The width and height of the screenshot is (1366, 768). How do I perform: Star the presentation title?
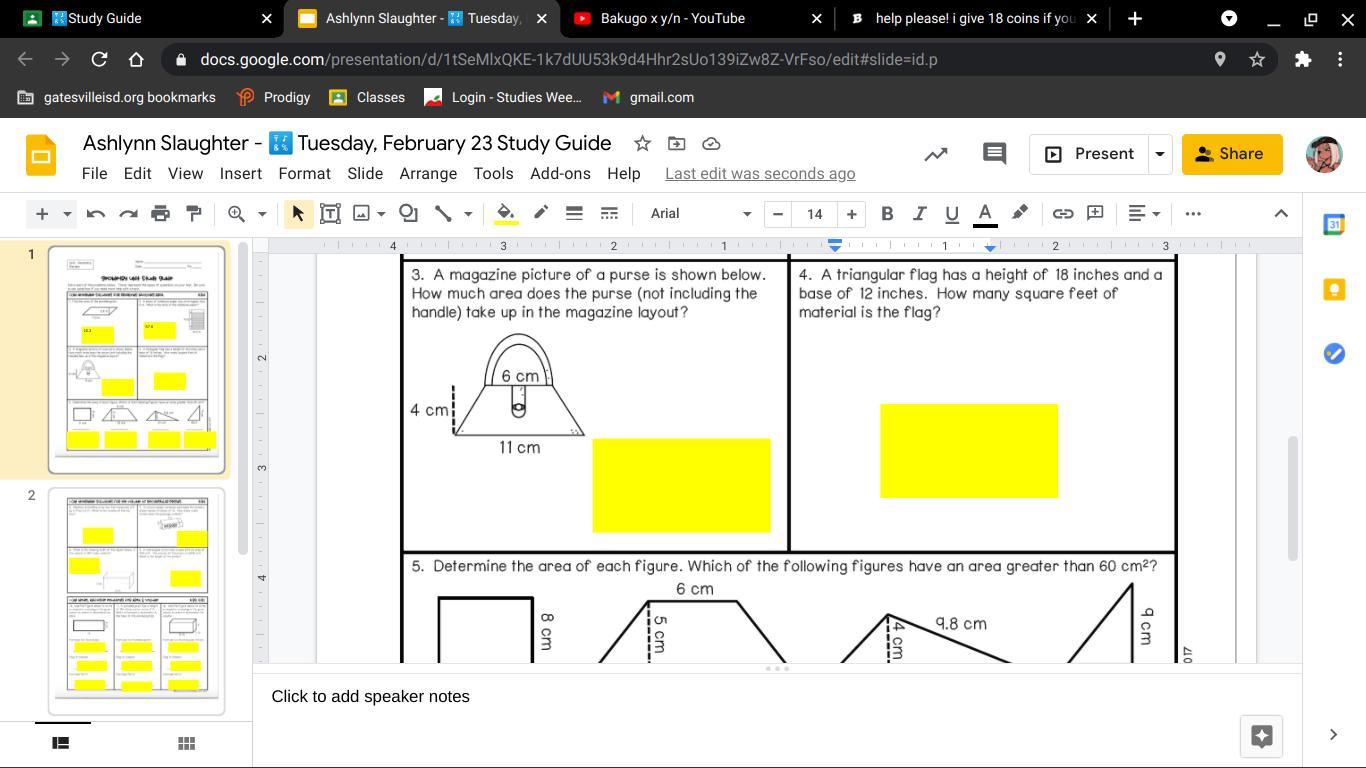pyautogui.click(x=642, y=144)
